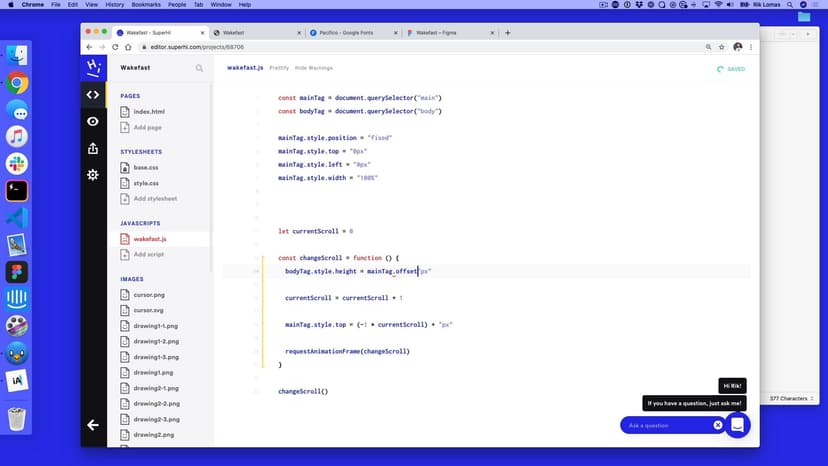828x466 pixels.
Task: Select cursor.png in Images list
Action: tap(148, 295)
